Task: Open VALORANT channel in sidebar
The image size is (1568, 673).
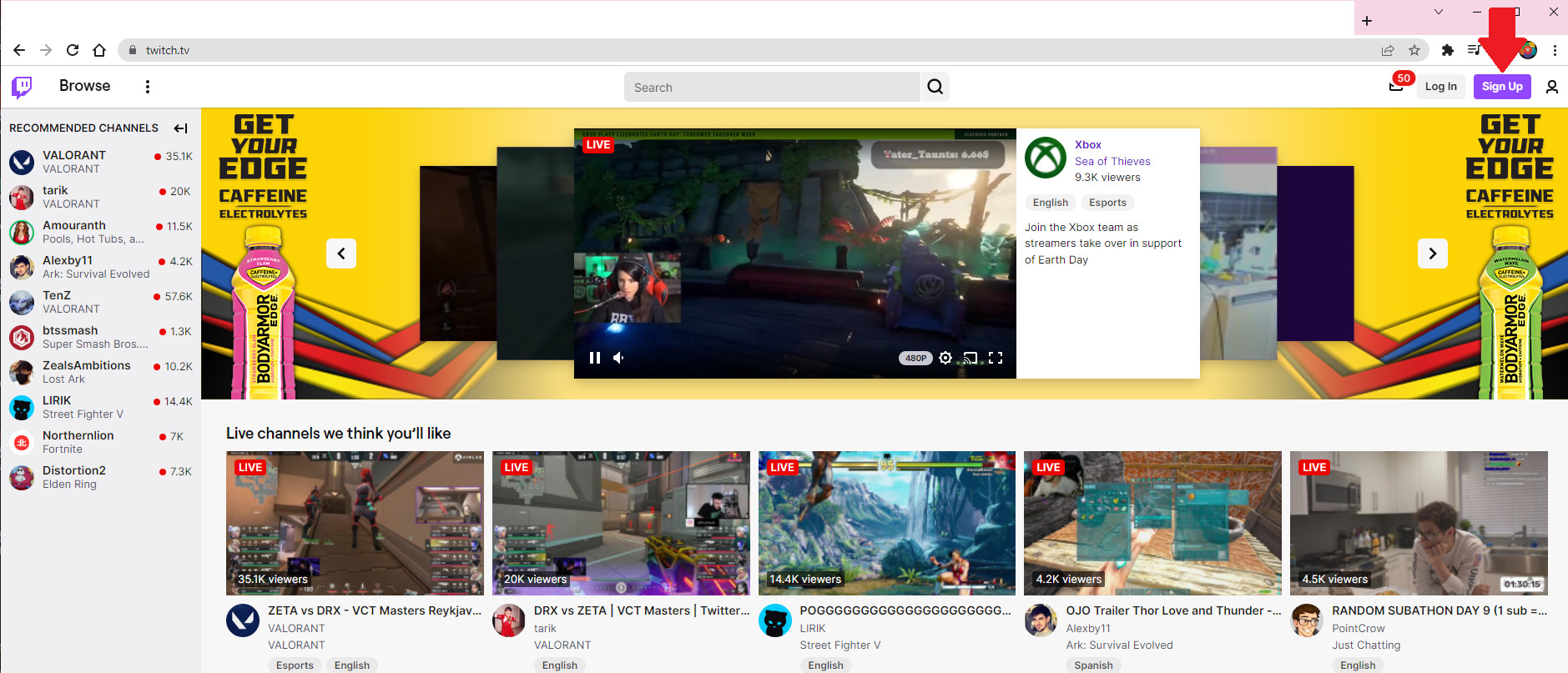Action: pyautogui.click(x=100, y=162)
